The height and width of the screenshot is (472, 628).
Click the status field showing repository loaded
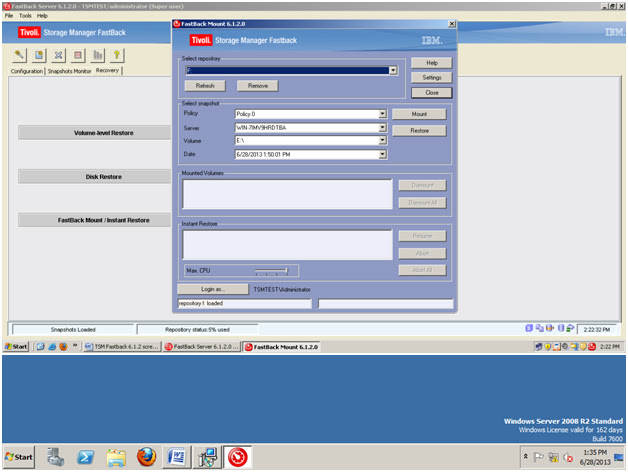tap(244, 304)
